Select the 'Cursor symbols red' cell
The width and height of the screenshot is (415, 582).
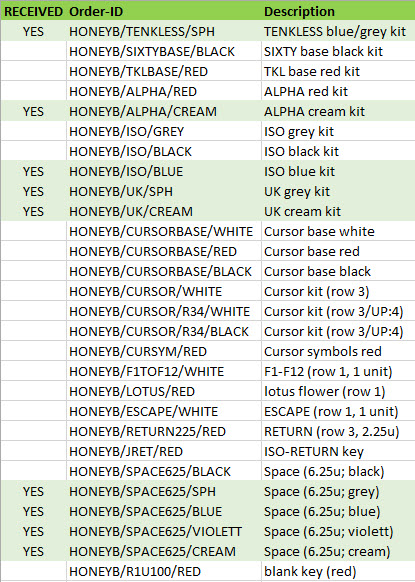(x=338, y=352)
